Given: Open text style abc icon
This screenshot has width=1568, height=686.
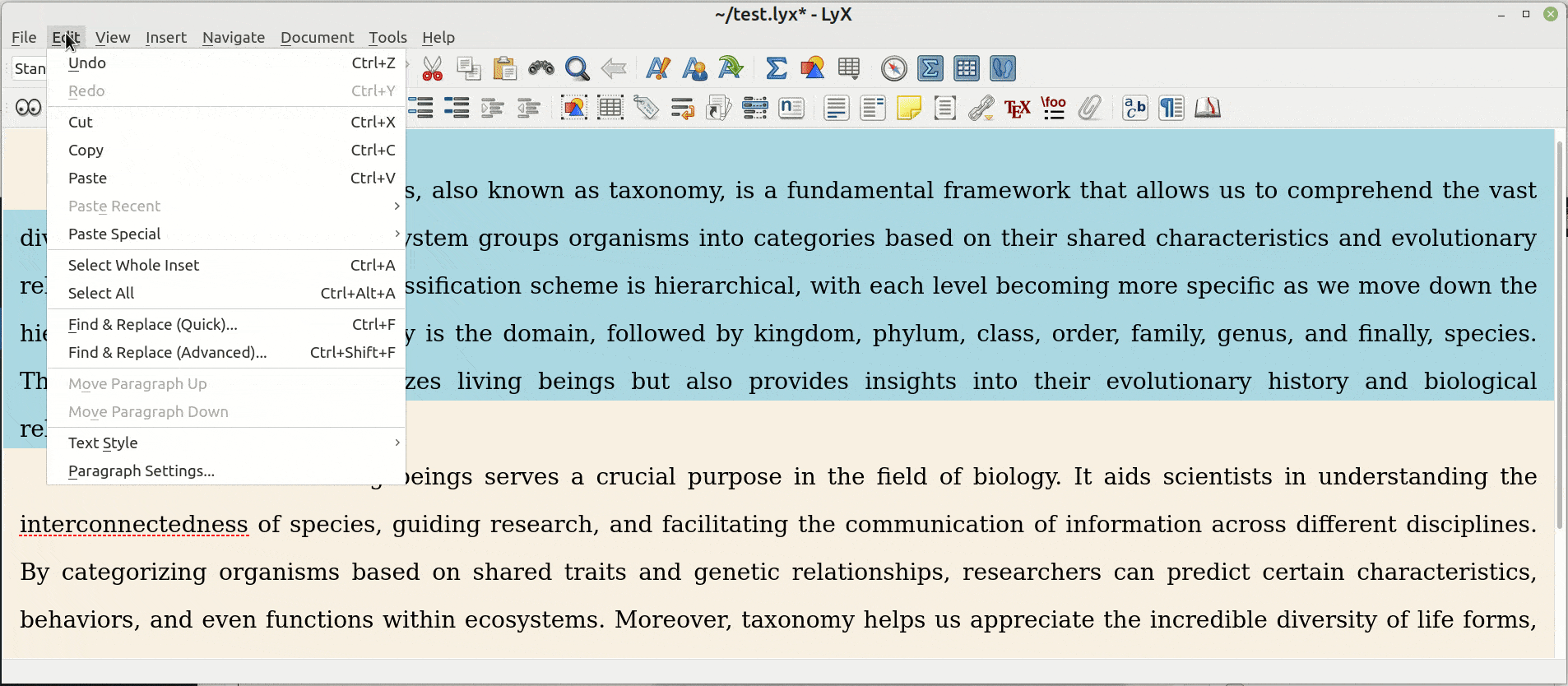Looking at the screenshot, I should (x=1135, y=108).
